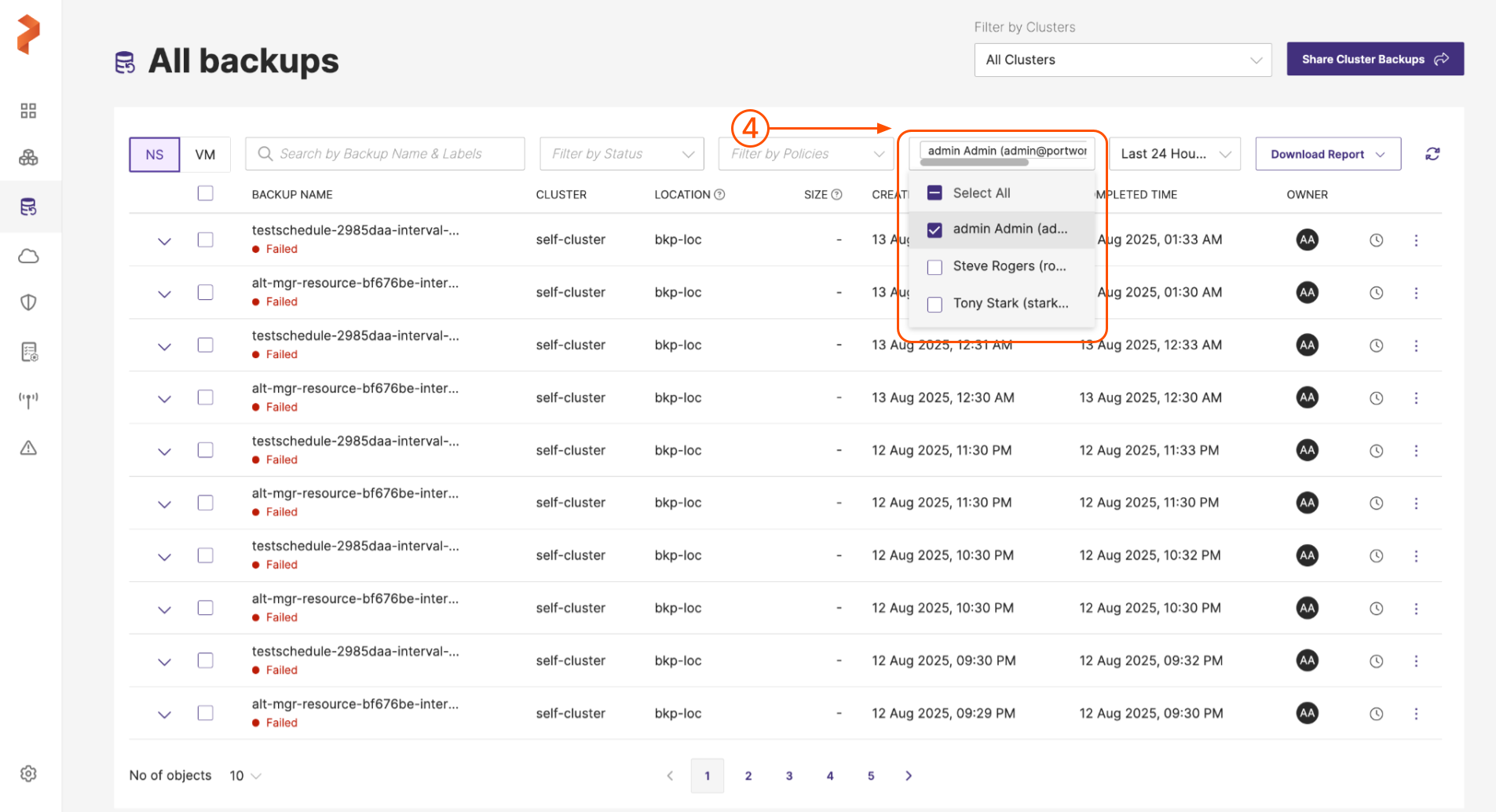Open the All Clusters dropdown
Screen dimensions: 1496x812
[x=1122, y=60]
